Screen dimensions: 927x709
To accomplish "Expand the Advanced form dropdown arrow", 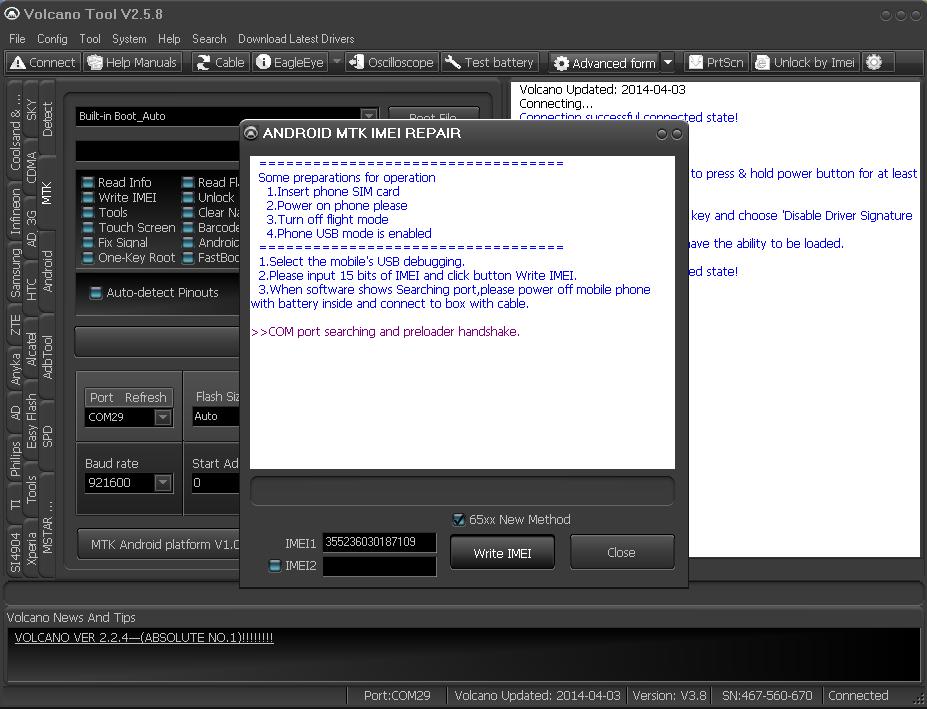I will (667, 63).
